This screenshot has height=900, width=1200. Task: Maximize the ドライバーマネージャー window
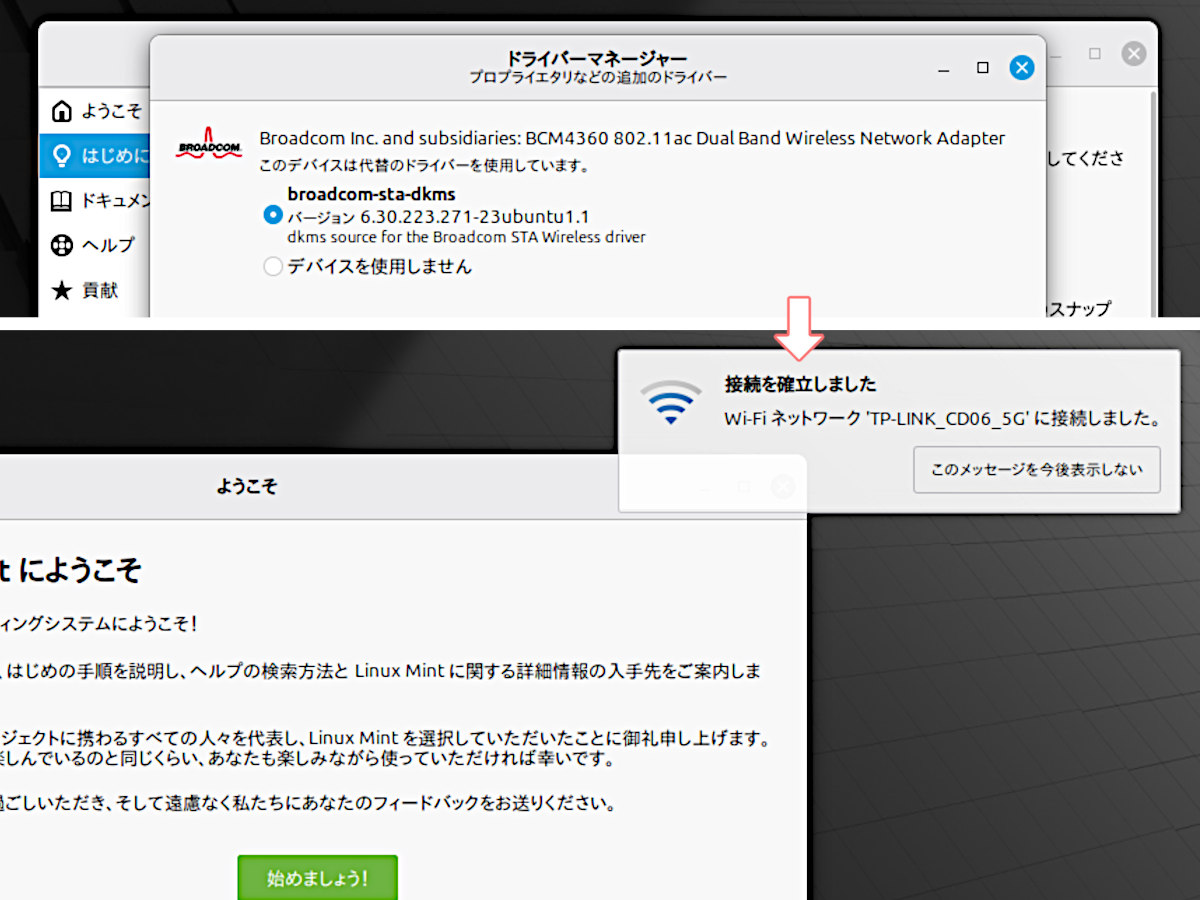click(x=982, y=68)
